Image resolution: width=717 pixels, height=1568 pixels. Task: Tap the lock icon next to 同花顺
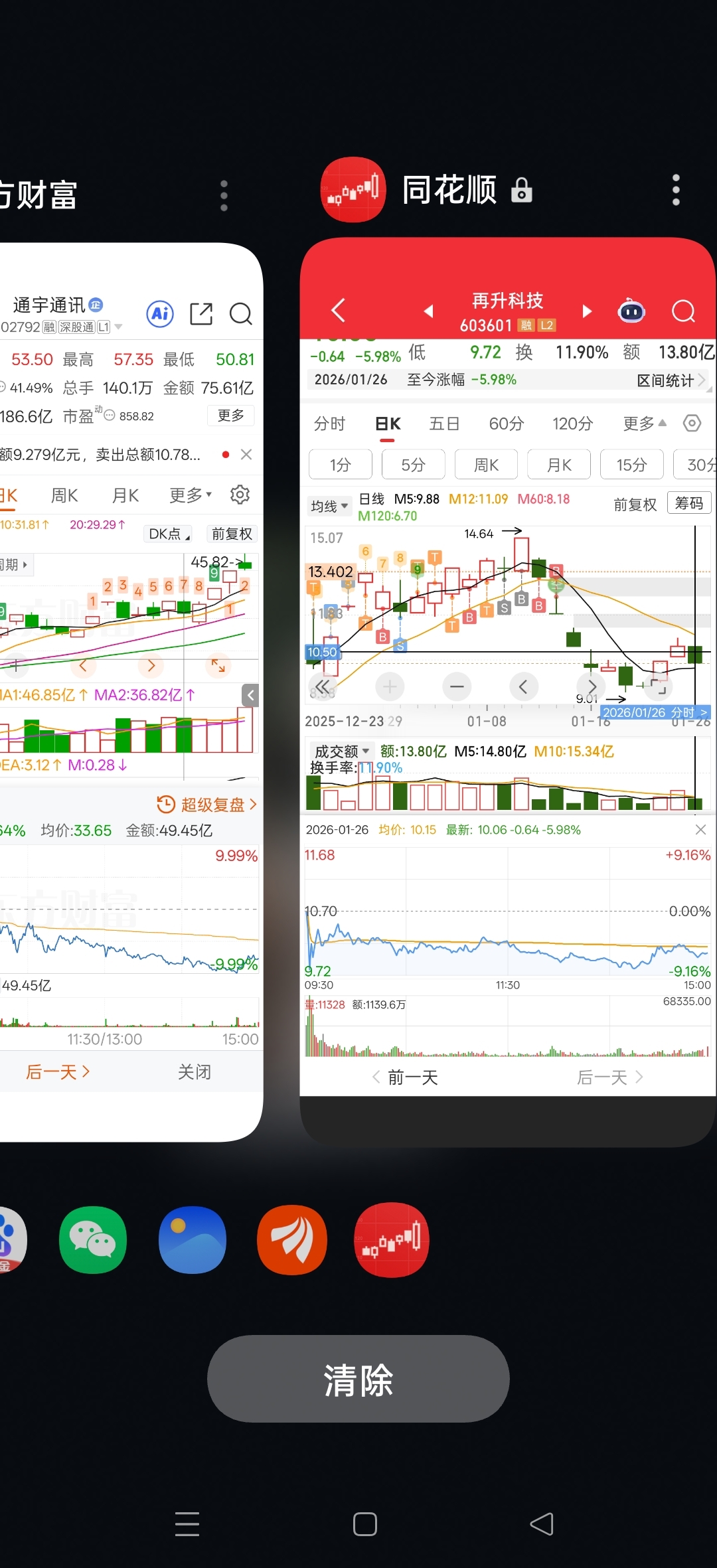click(522, 191)
